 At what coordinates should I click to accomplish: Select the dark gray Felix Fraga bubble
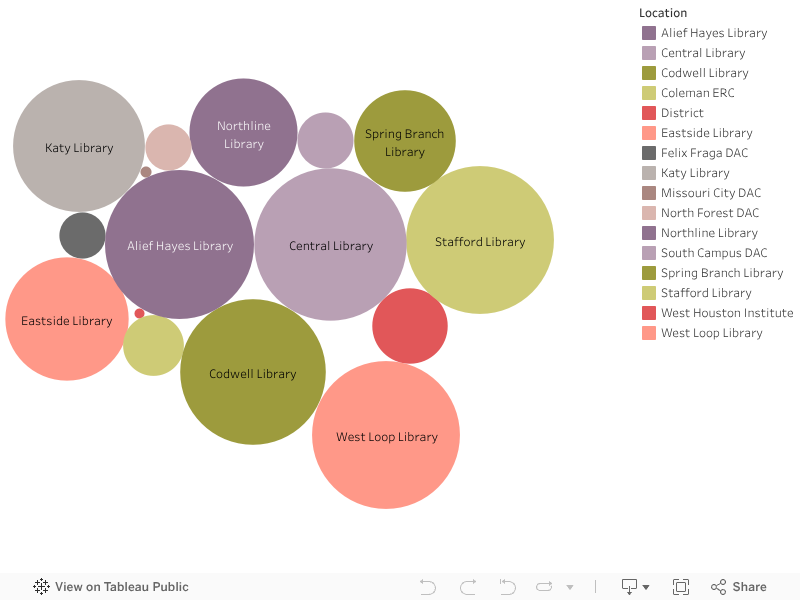tap(82, 235)
